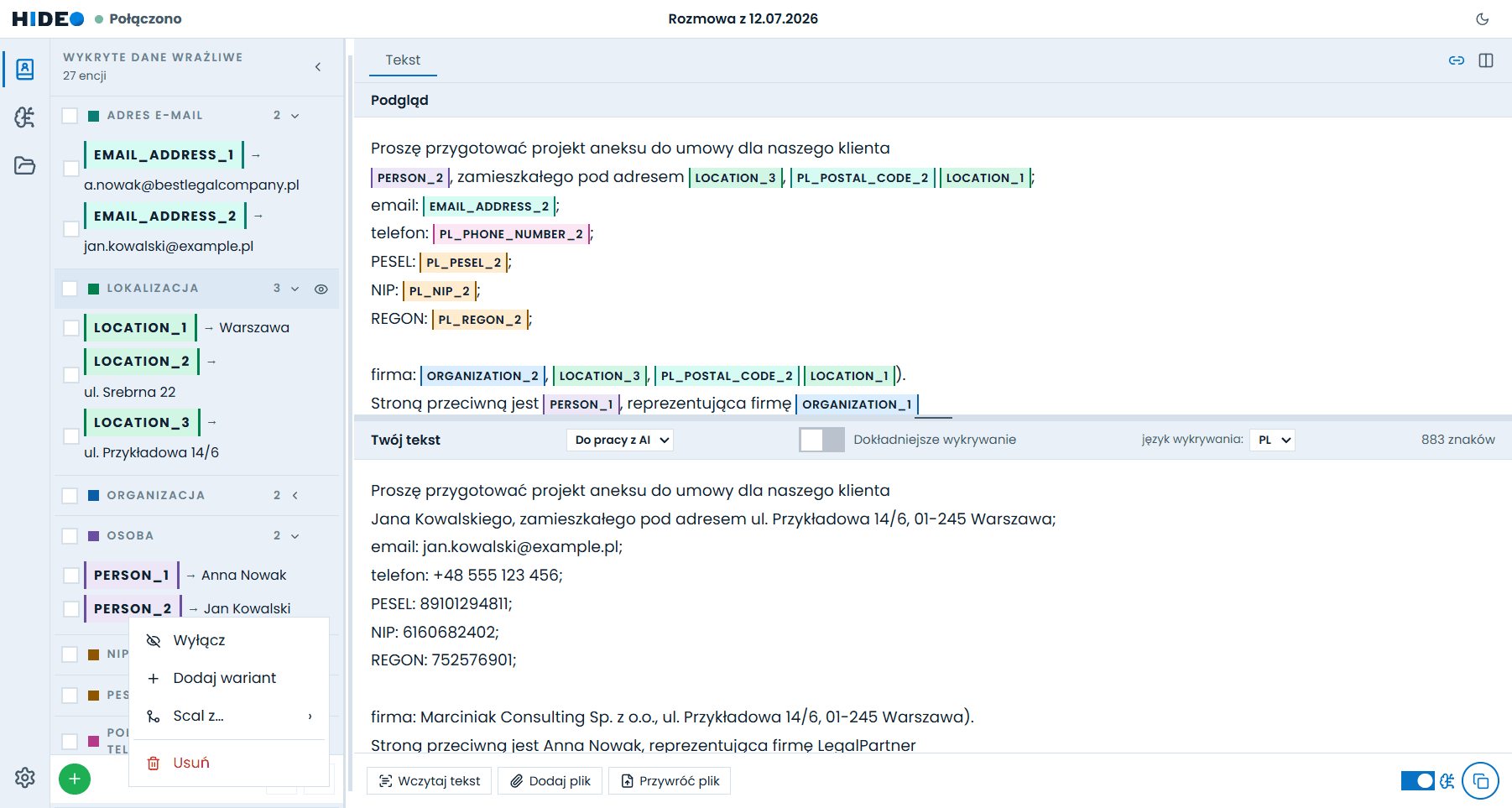The image size is (1512, 808).
Task: Open the folders sidebar icon
Action: [25, 165]
